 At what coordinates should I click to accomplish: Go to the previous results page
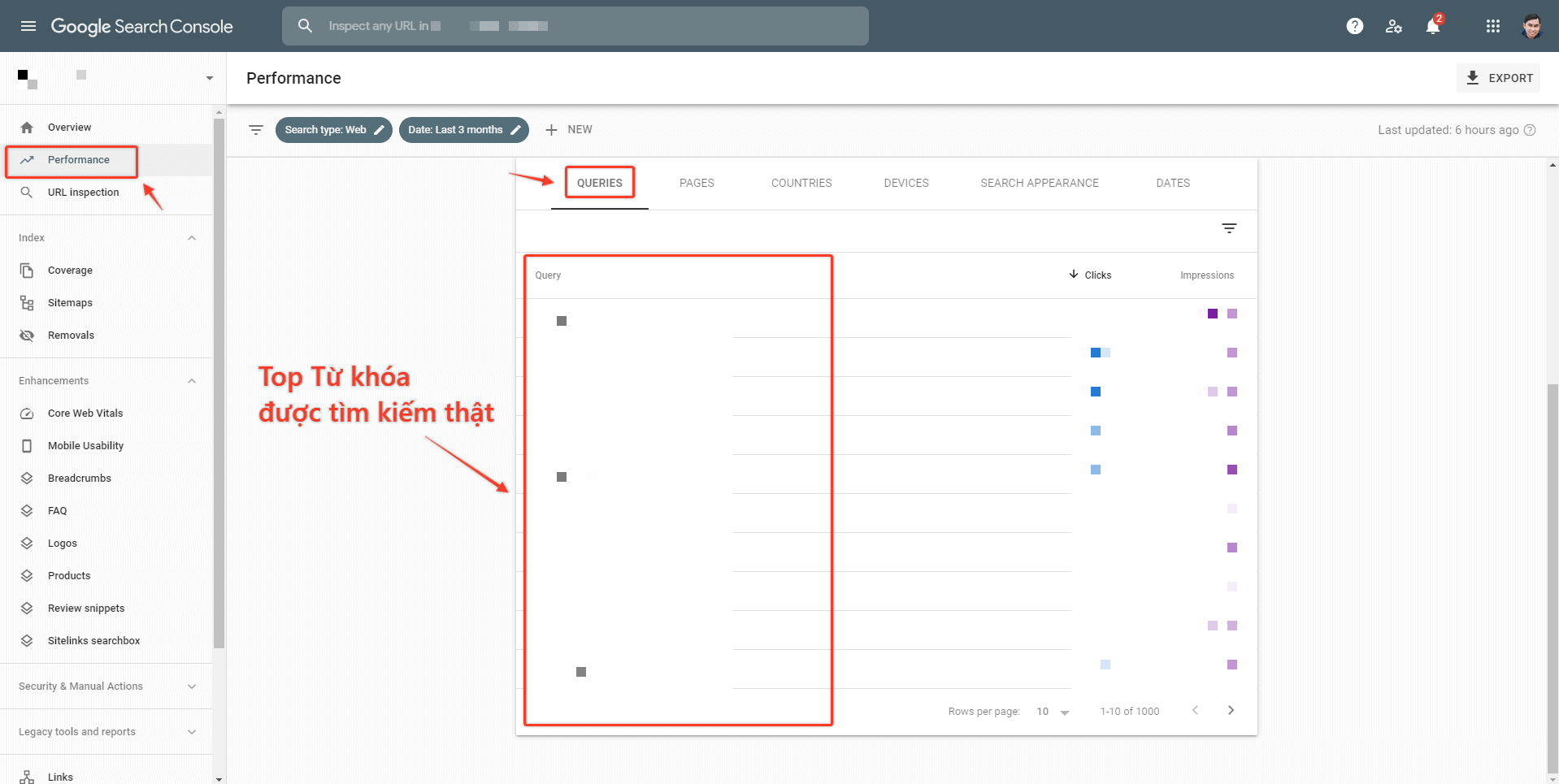coord(1195,710)
